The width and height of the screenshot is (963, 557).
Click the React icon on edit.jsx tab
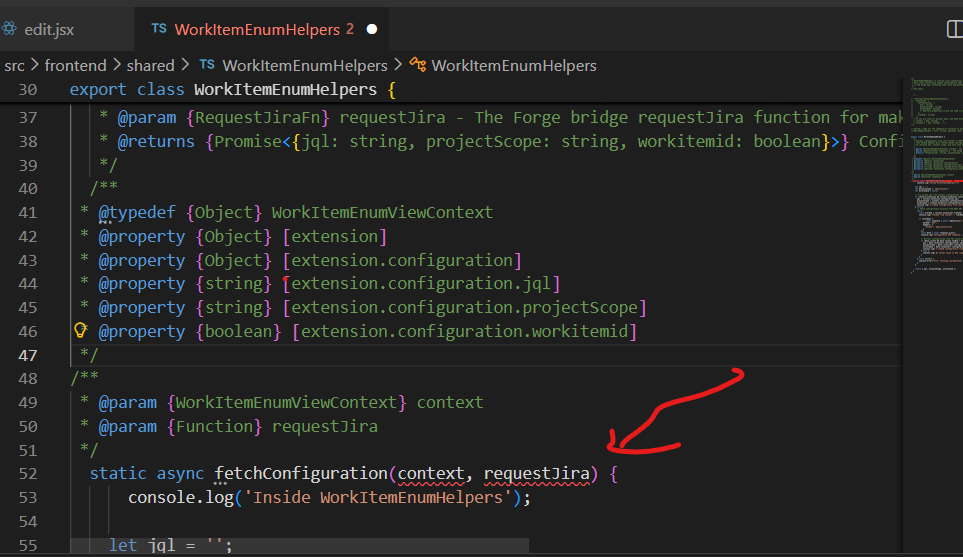[x=9, y=29]
